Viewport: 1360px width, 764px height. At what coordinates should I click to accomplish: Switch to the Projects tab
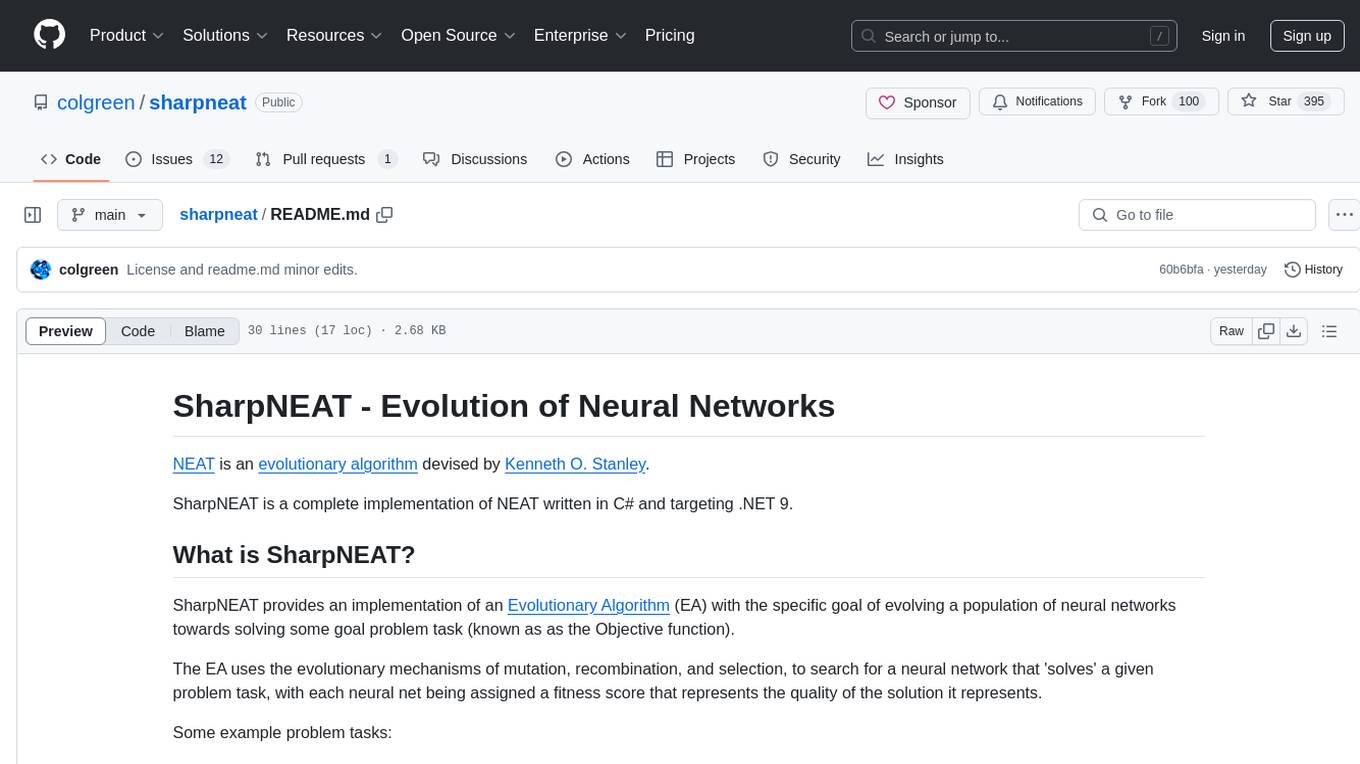(696, 159)
